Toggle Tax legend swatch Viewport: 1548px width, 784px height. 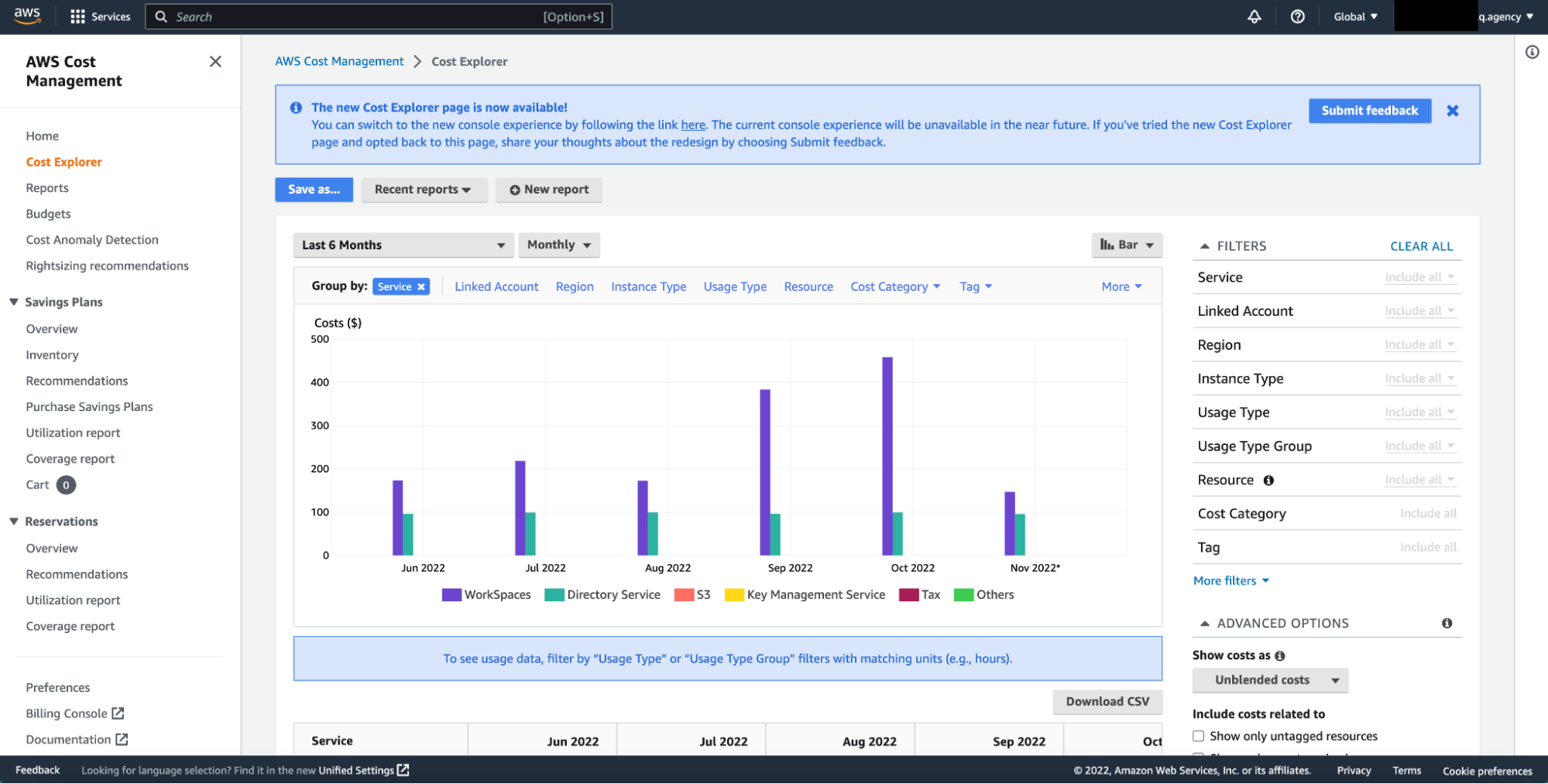pos(908,594)
